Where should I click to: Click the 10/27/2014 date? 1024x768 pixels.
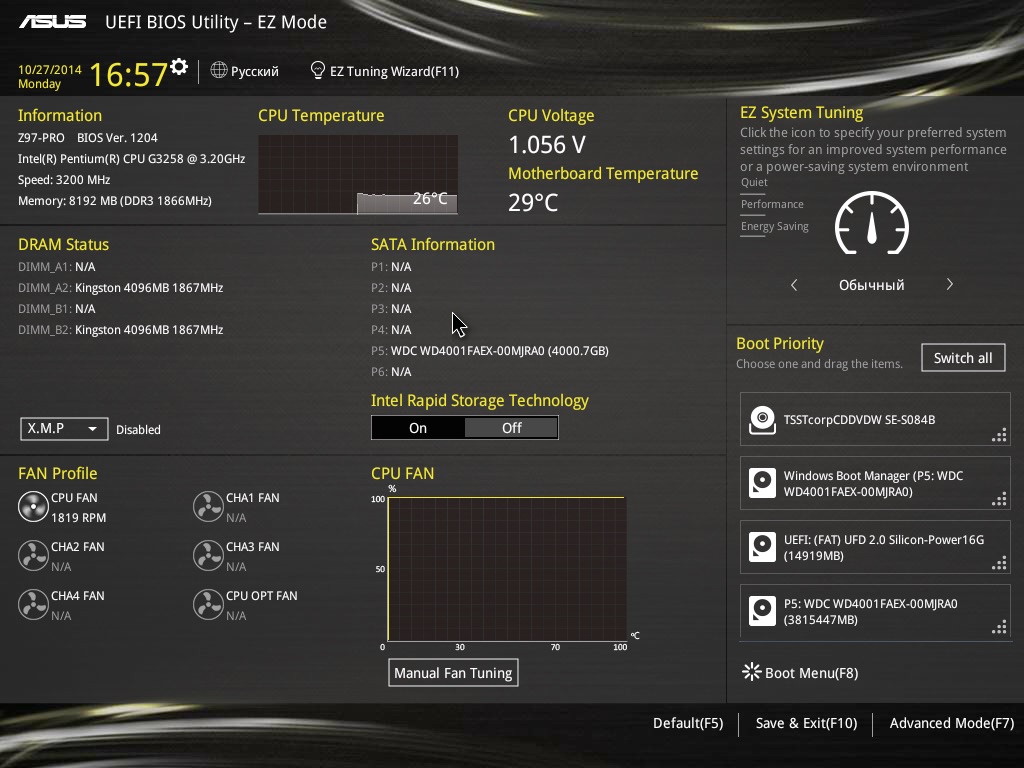click(x=50, y=69)
